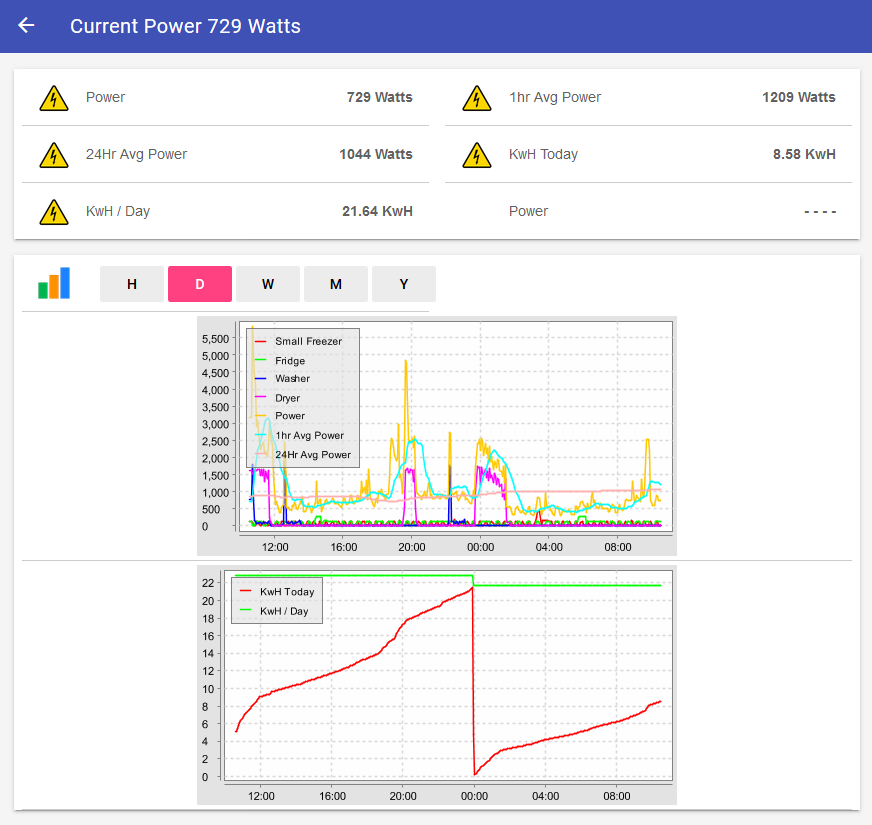Click the Dryer legend entry

(288, 398)
